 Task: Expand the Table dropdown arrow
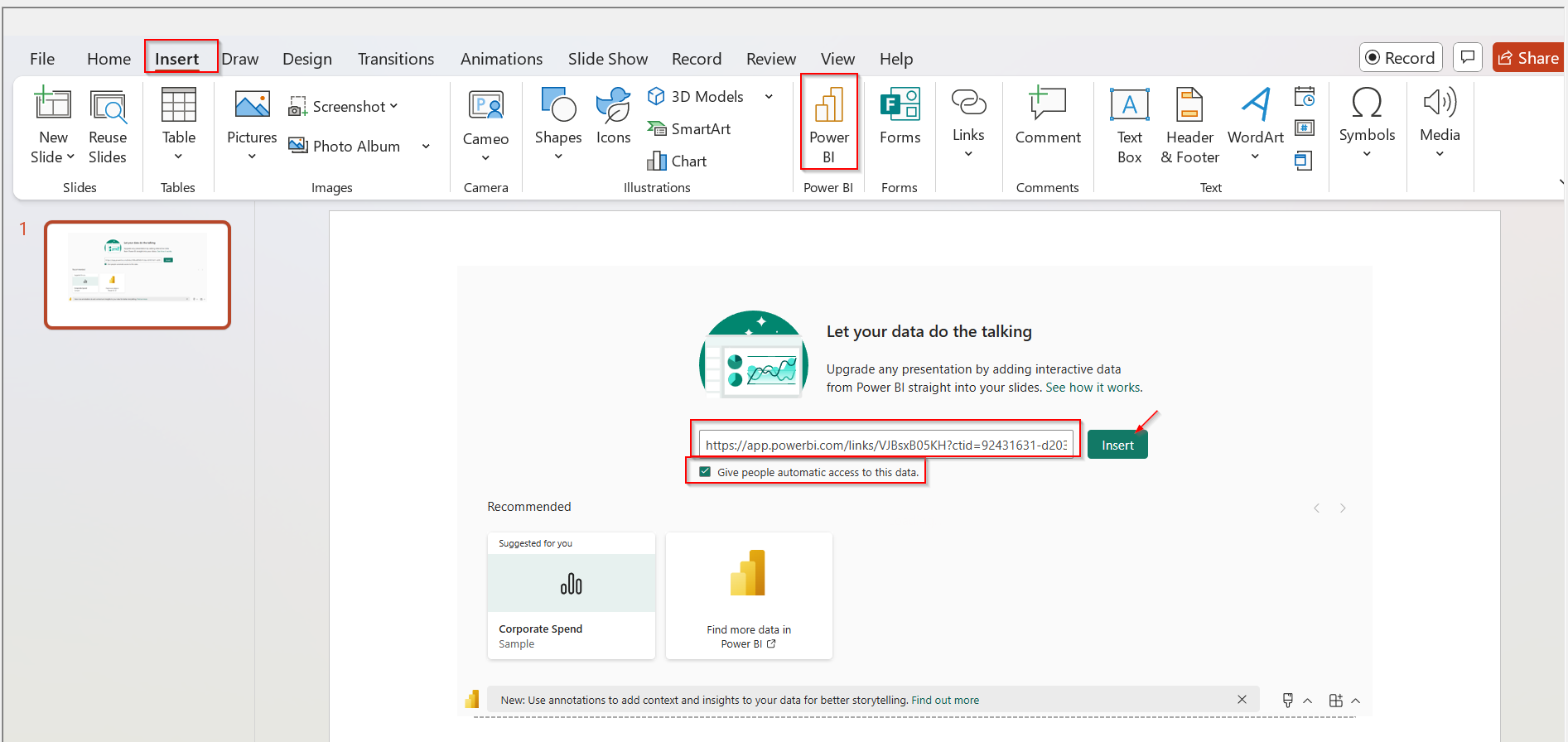tap(178, 157)
